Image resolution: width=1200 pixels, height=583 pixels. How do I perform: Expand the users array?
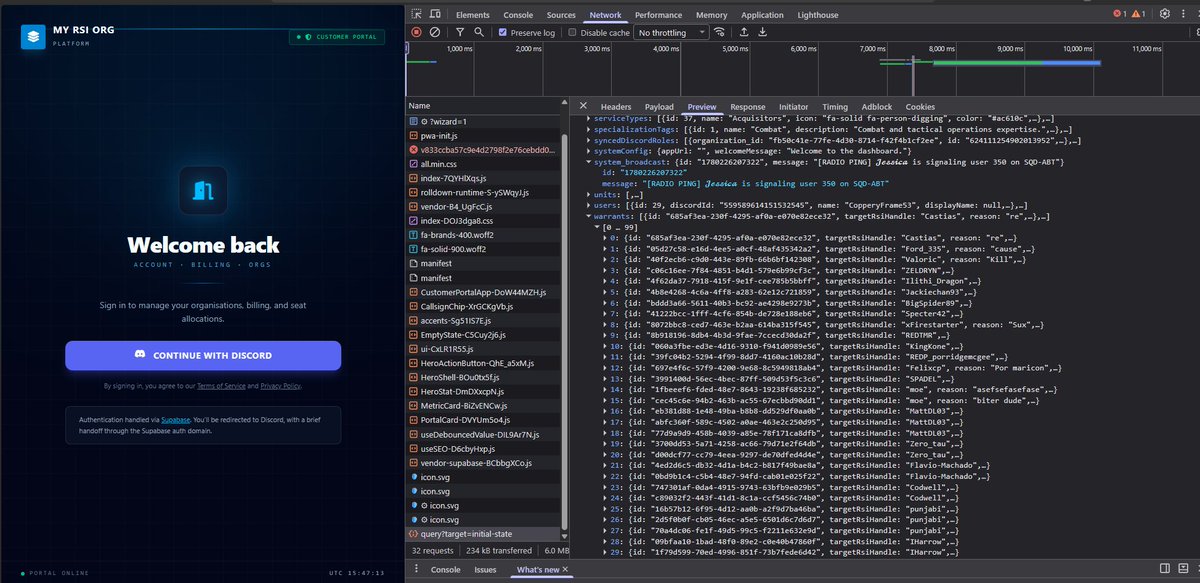tap(589, 205)
